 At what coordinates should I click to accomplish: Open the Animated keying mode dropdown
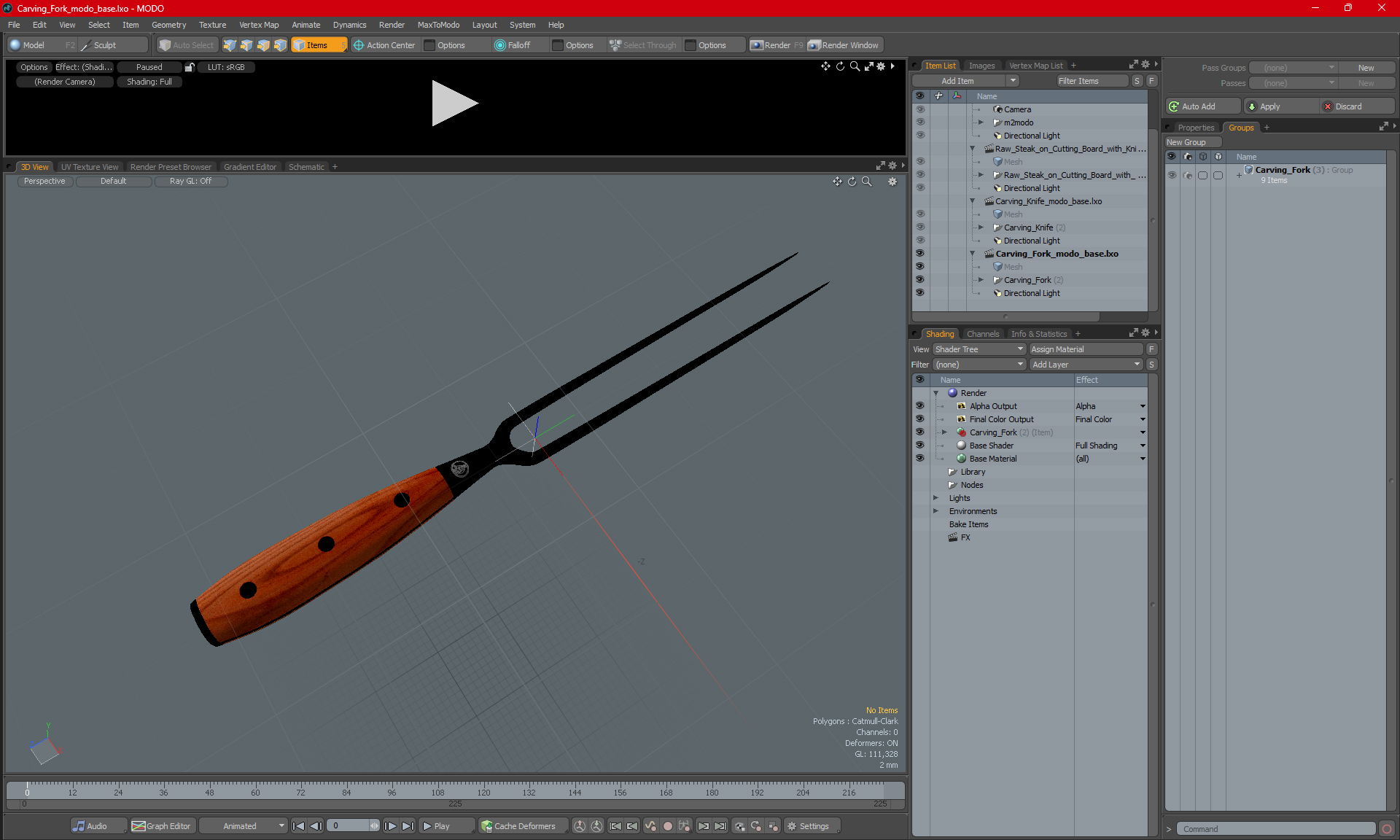244,826
